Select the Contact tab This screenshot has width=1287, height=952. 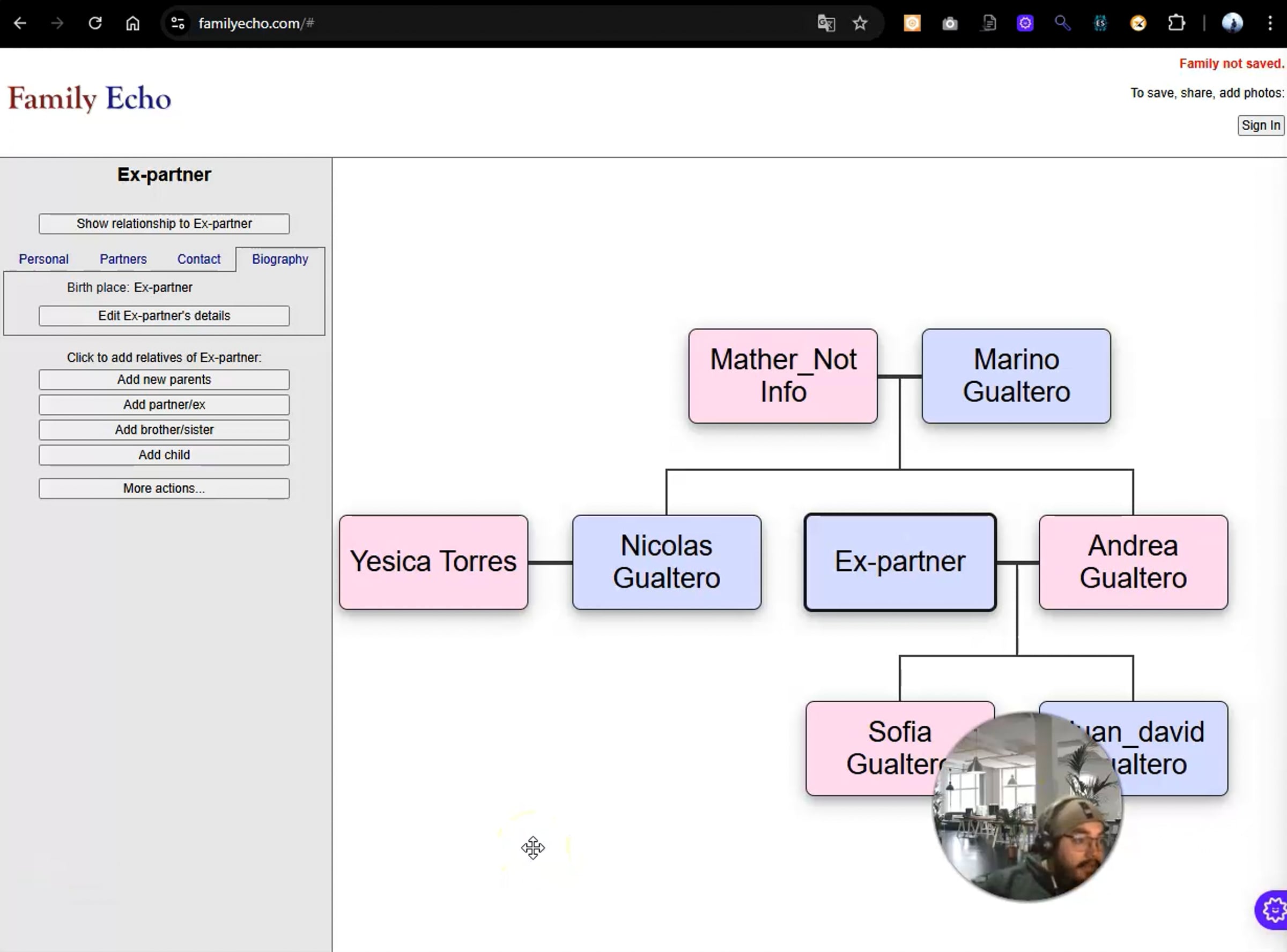(x=199, y=259)
